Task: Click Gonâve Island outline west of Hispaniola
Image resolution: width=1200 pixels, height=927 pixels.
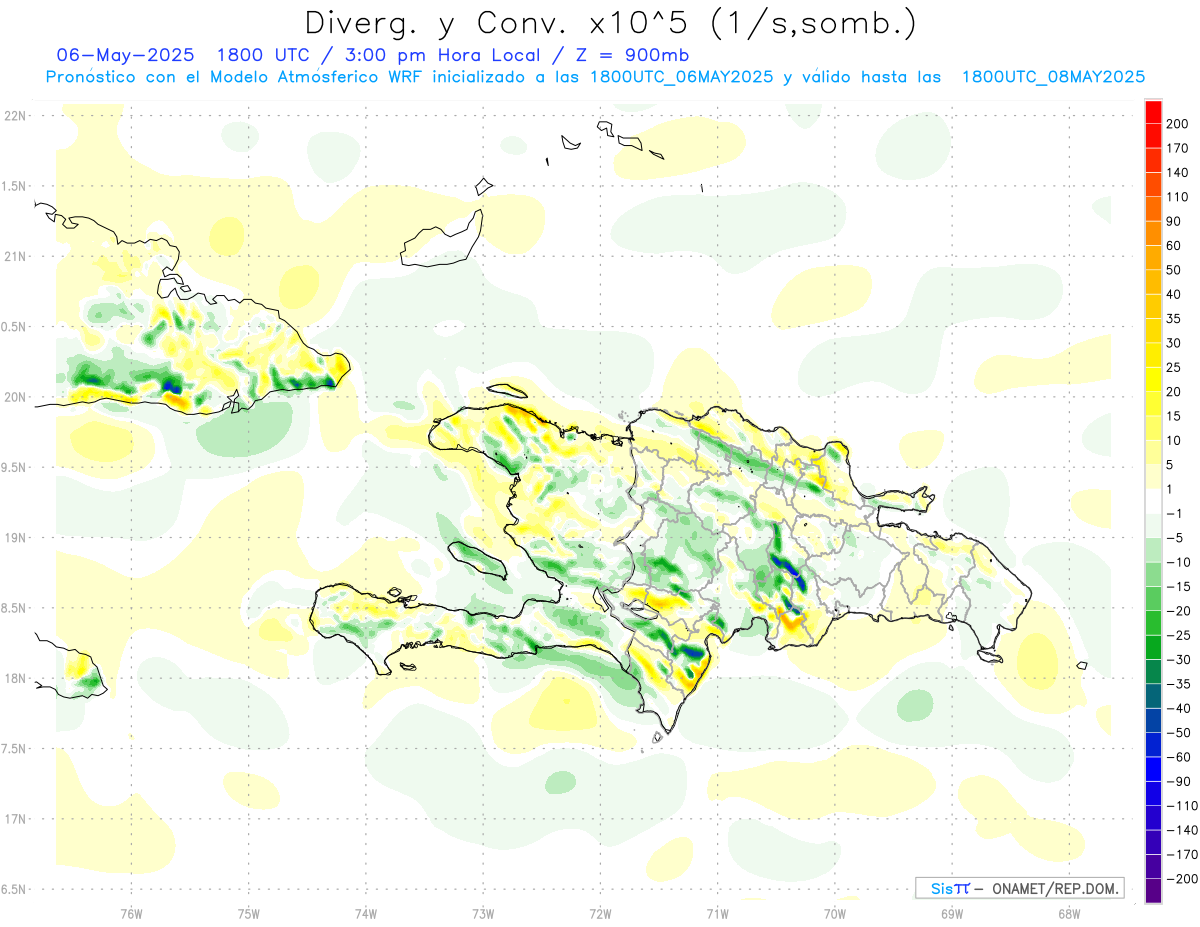Action: point(477,559)
